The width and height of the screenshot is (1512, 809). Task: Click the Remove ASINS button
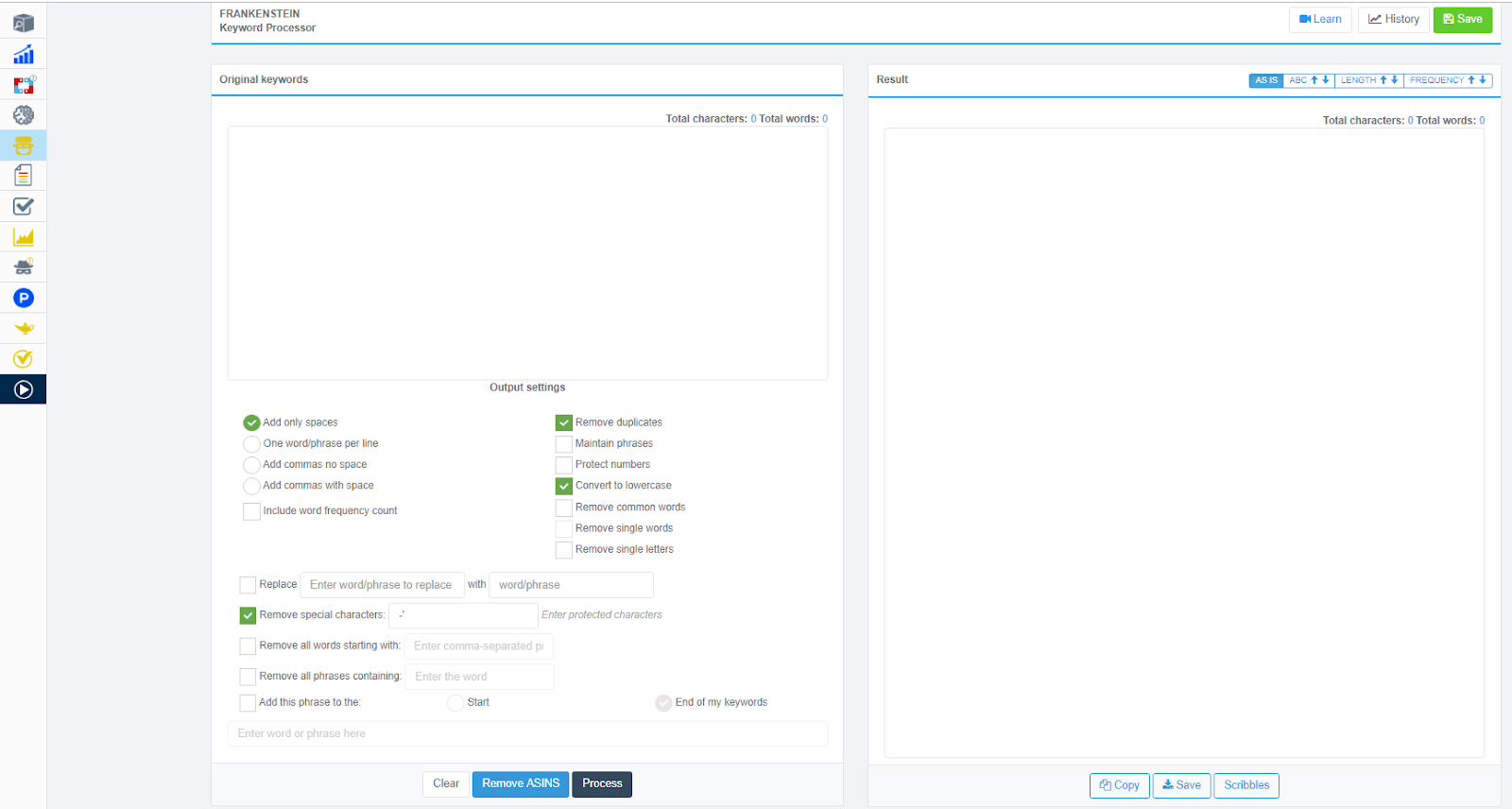pyautogui.click(x=521, y=784)
